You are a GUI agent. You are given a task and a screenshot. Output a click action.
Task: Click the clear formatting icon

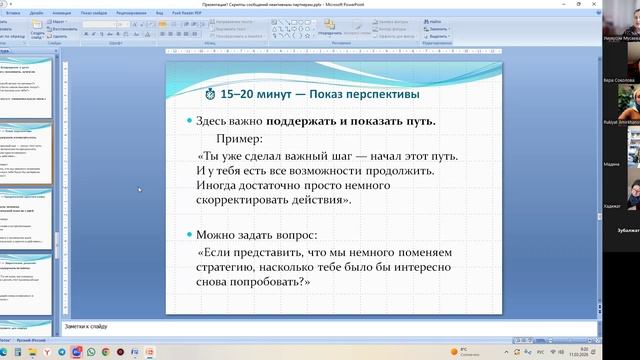point(151,24)
